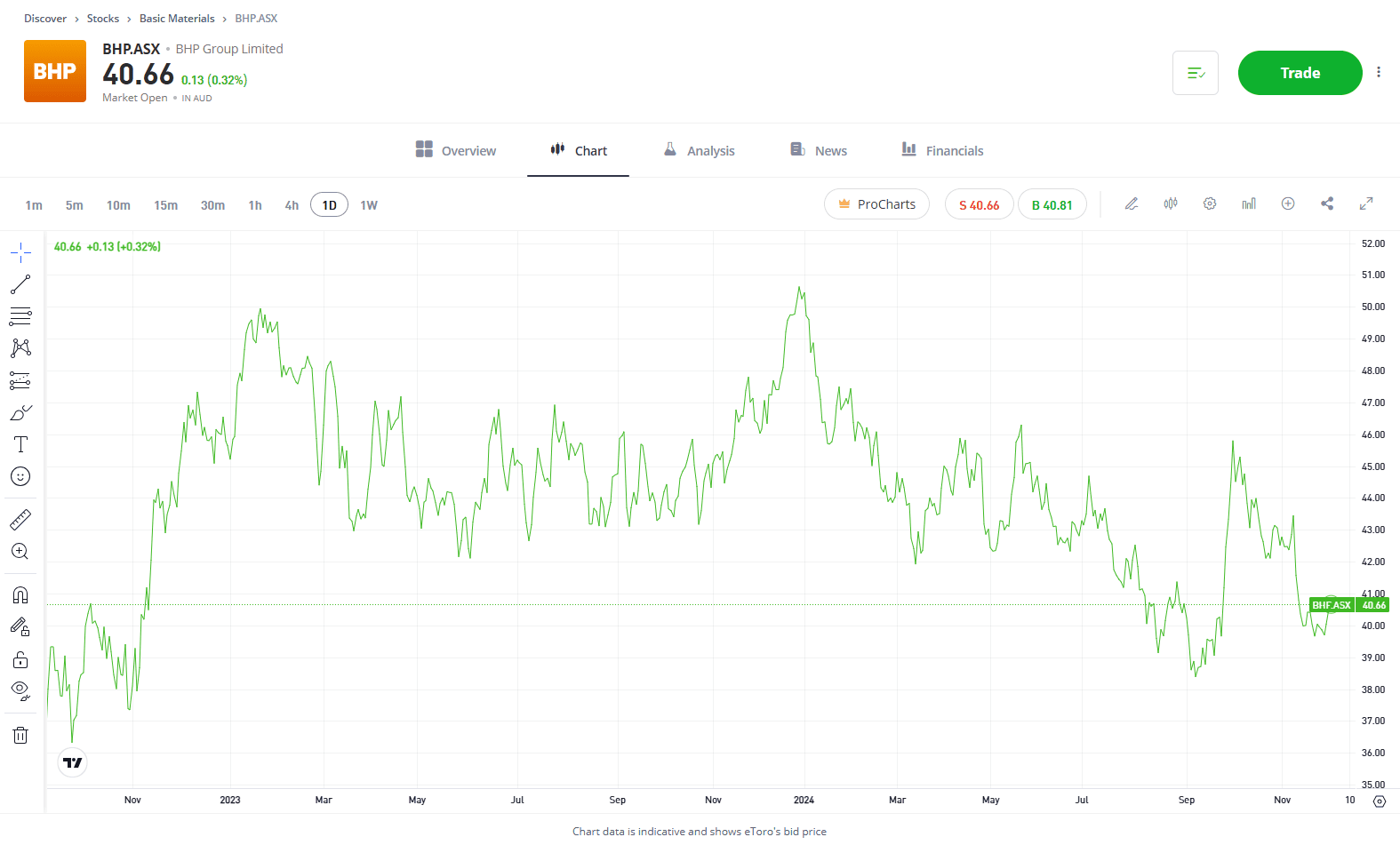The width and height of the screenshot is (1400, 845).
Task: Open the add to watchlist button
Action: (1196, 73)
